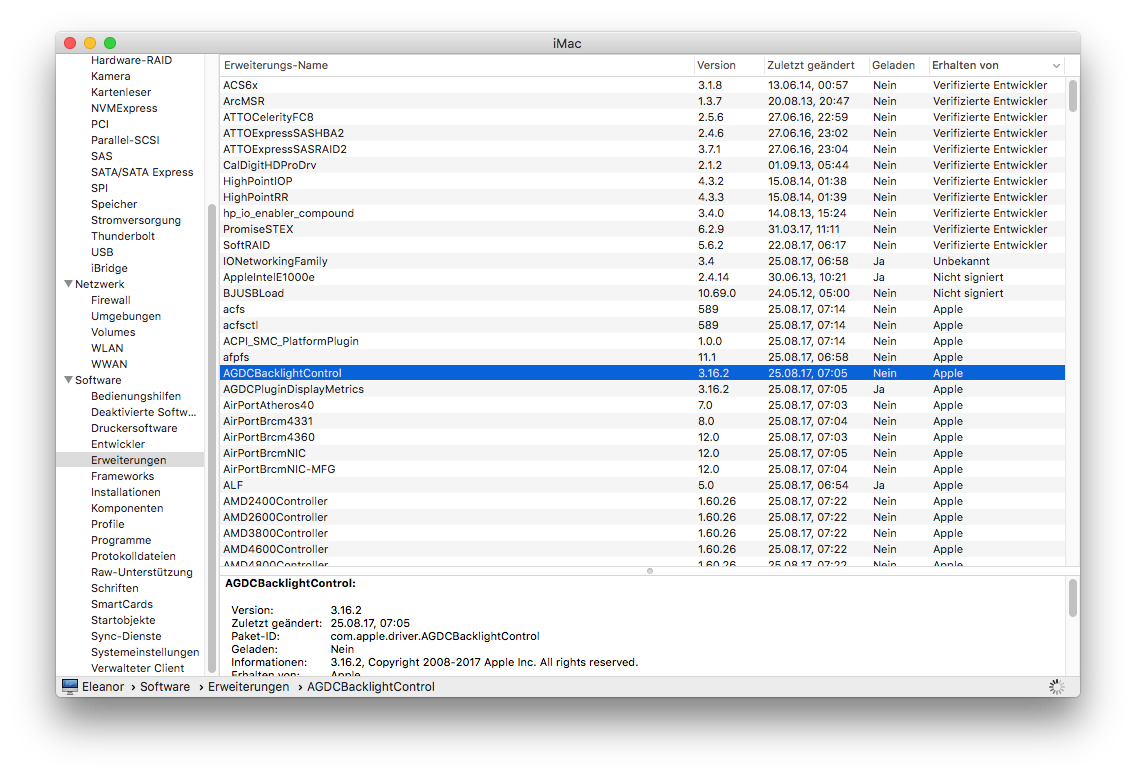This screenshot has width=1136, height=777.
Task: Click the extension list vertical scrollbar
Action: 1072,96
